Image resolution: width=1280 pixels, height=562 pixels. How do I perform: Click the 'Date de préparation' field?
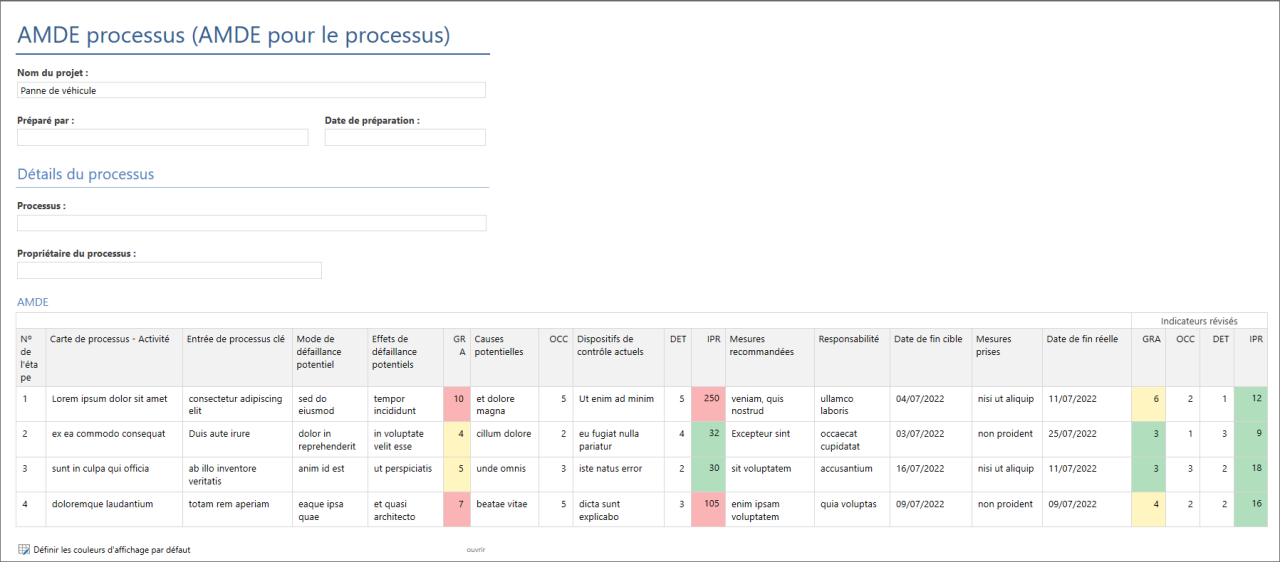tap(405, 137)
